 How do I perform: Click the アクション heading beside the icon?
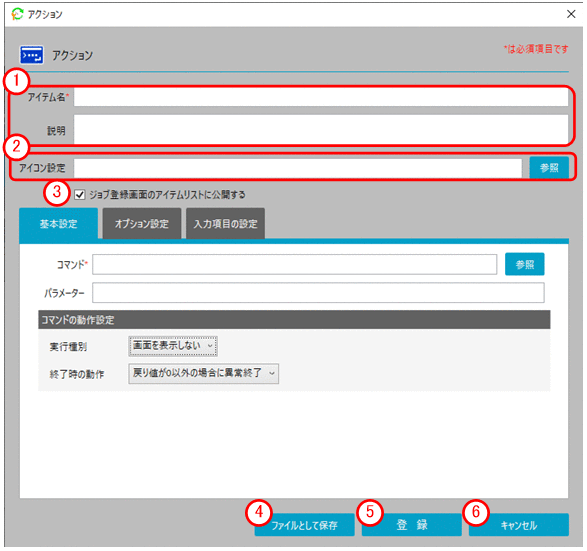pos(72,55)
